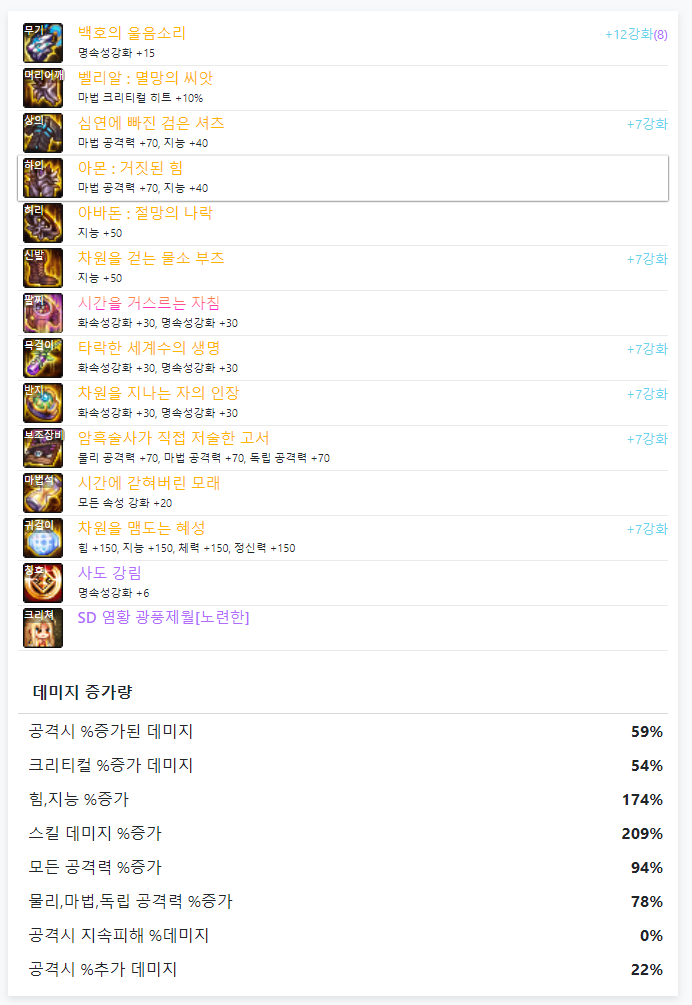Select the magic stone (마법석) icon
692x1005 pixels.
43,493
